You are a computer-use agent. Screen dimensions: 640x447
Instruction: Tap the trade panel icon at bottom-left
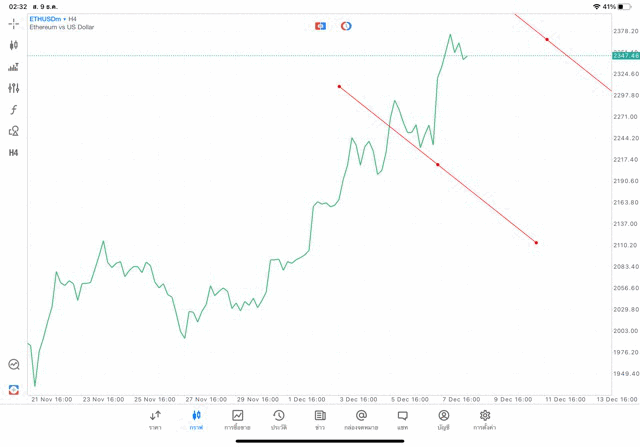[x=14, y=389]
